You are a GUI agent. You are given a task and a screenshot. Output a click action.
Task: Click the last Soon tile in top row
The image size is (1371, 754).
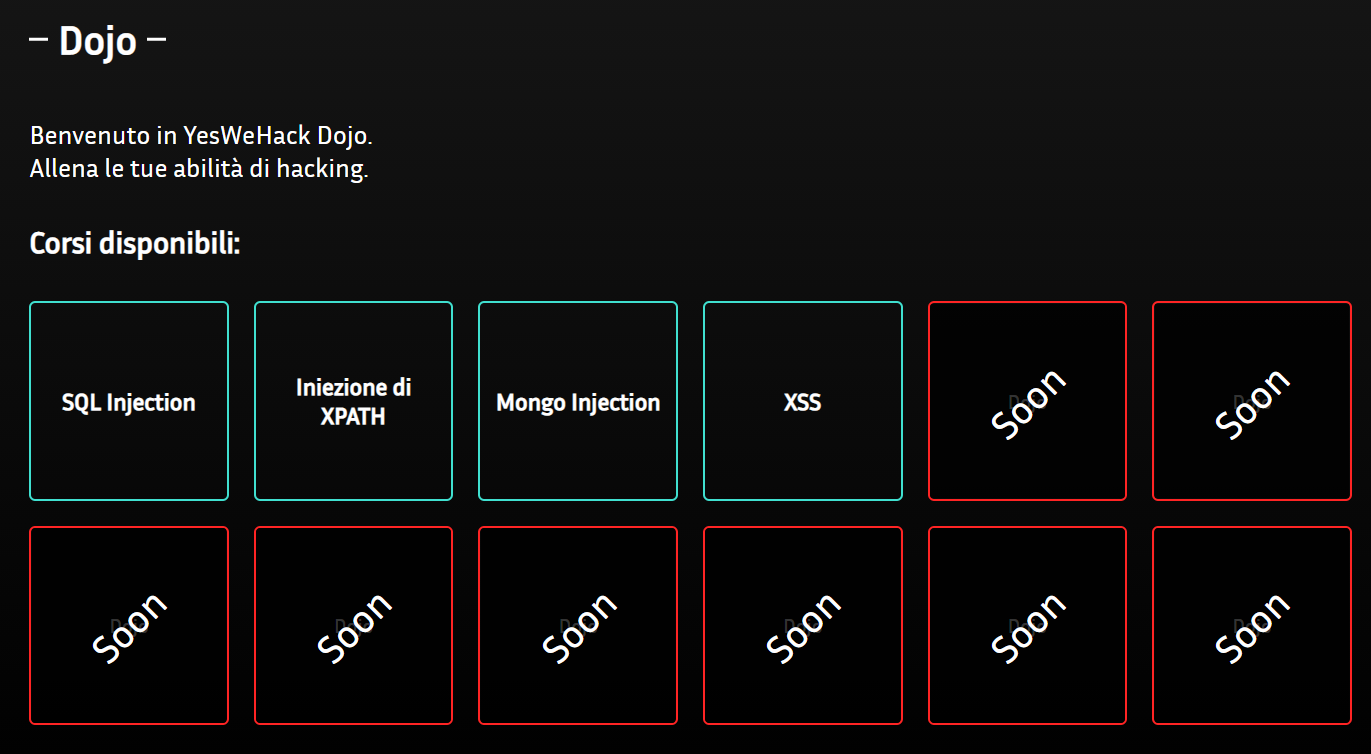click(x=1252, y=401)
